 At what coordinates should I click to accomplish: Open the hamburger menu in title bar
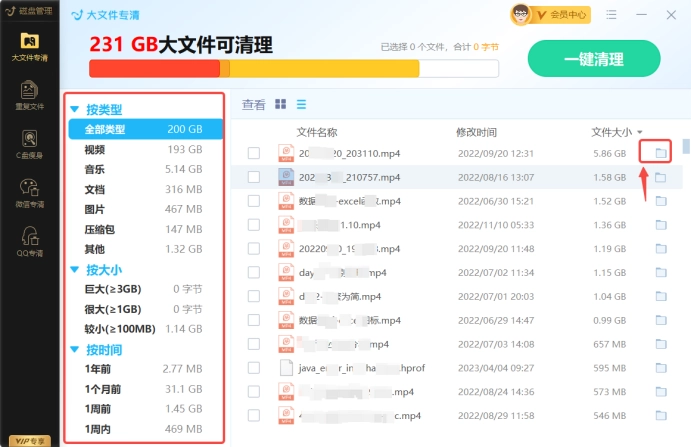point(610,15)
